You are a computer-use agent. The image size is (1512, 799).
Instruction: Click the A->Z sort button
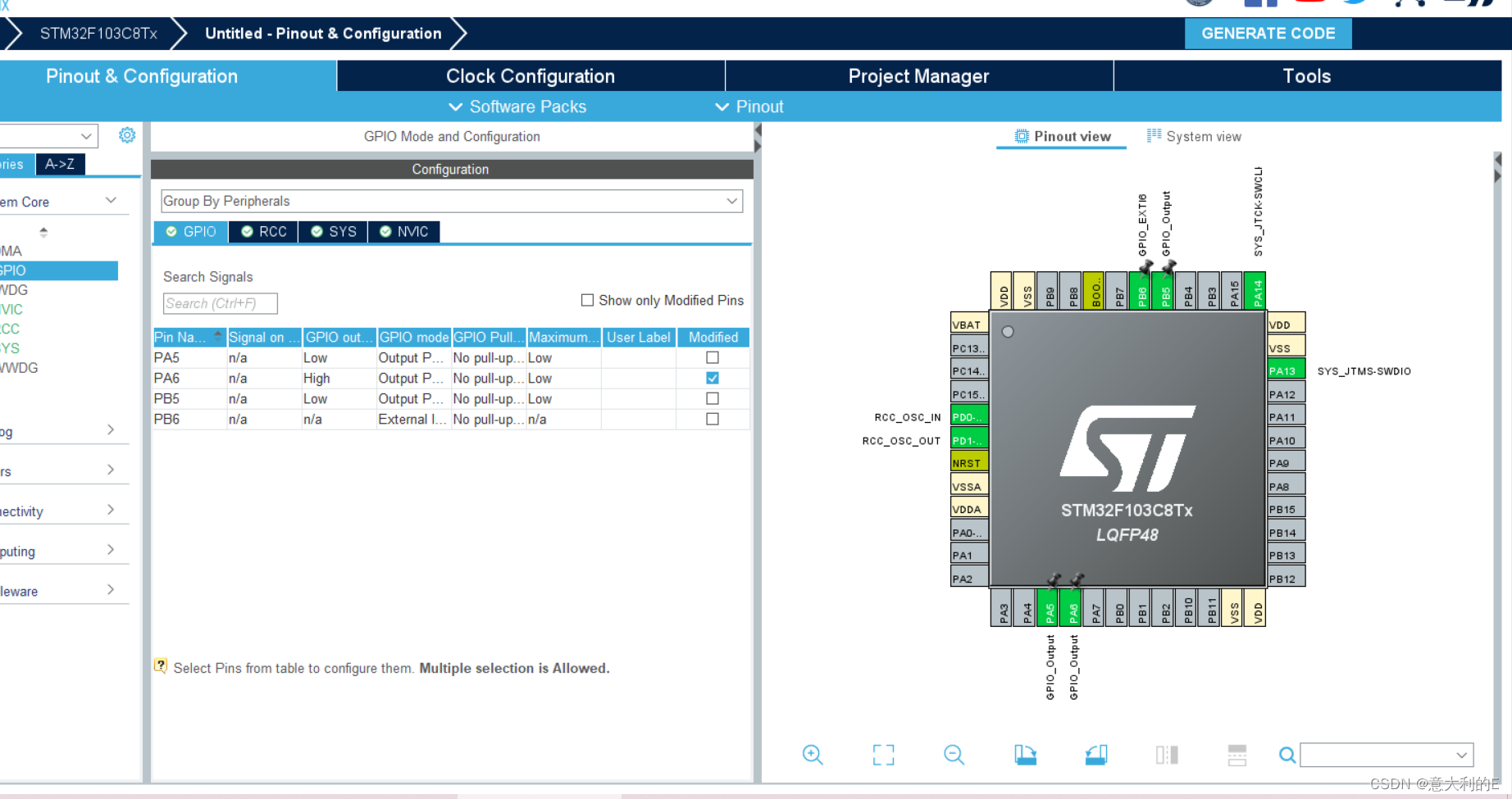[x=60, y=164]
